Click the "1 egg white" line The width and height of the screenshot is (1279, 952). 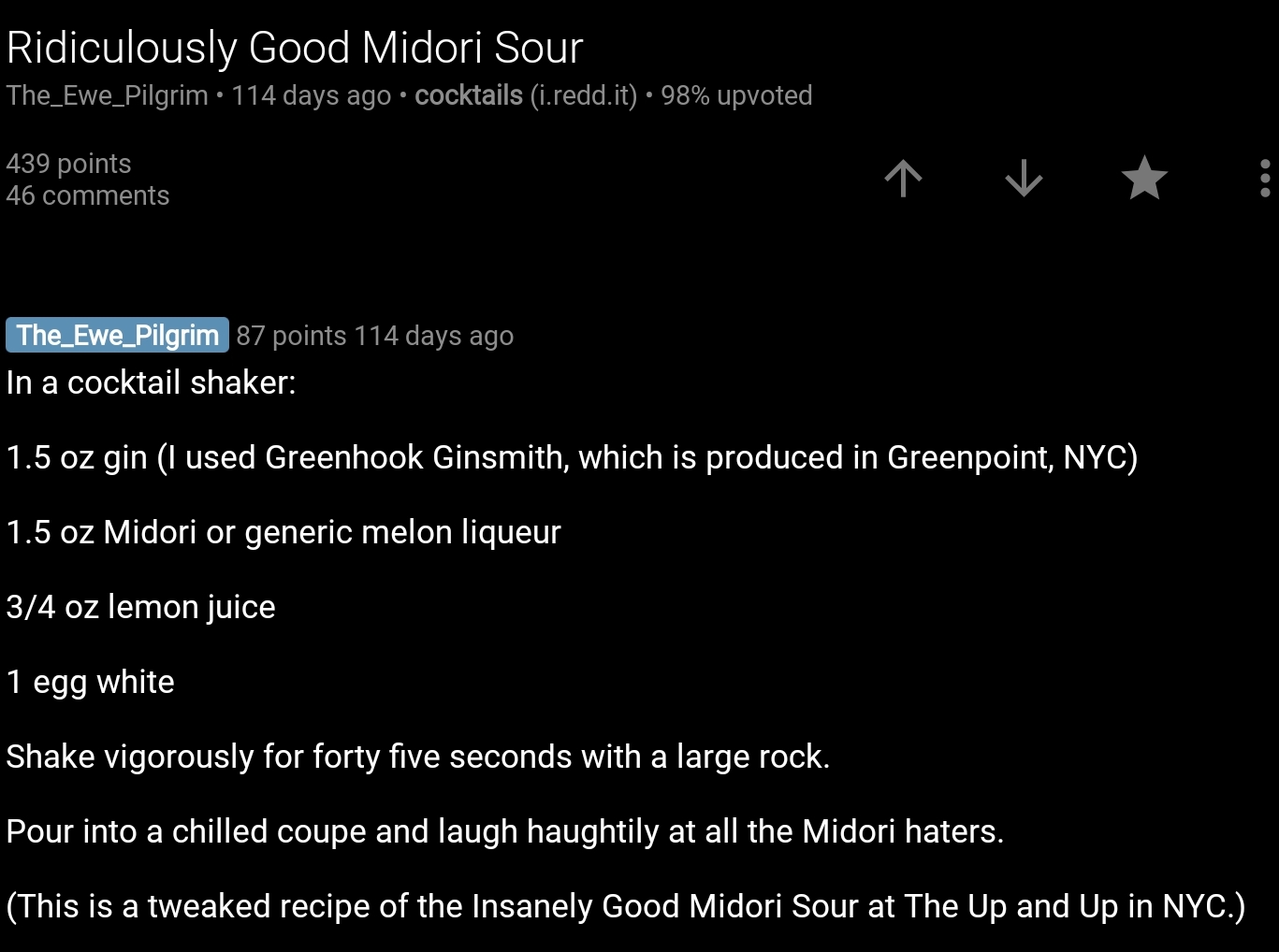[90, 682]
